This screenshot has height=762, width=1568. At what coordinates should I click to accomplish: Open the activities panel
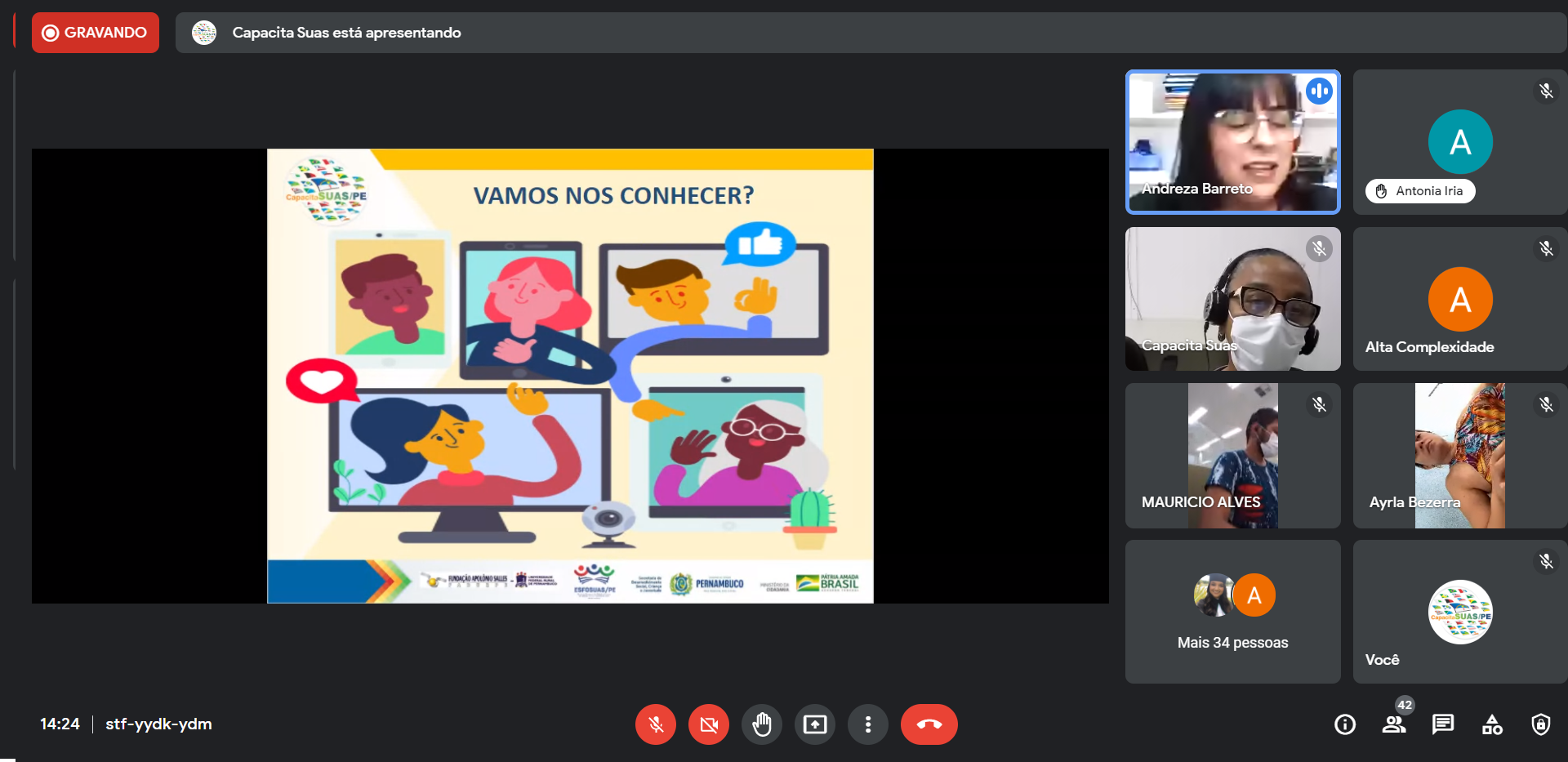pos(1491,724)
